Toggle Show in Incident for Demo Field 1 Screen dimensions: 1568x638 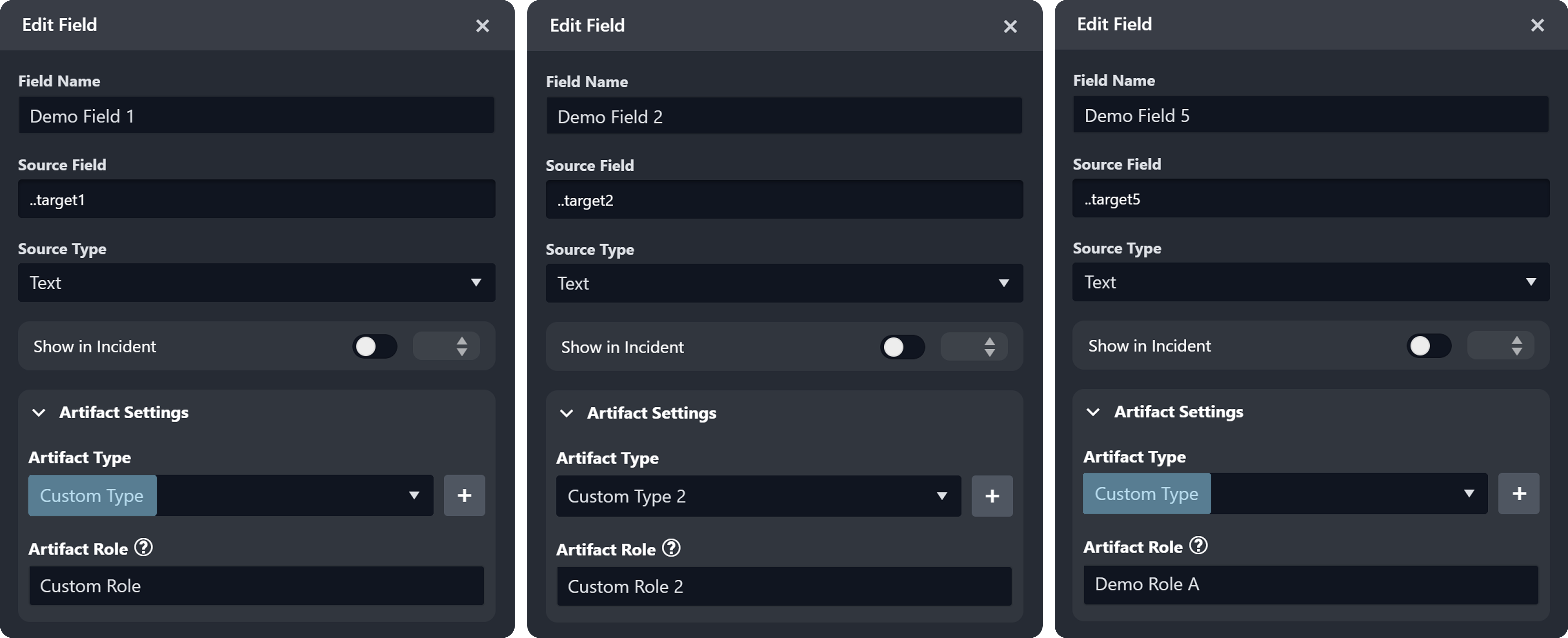pos(374,346)
